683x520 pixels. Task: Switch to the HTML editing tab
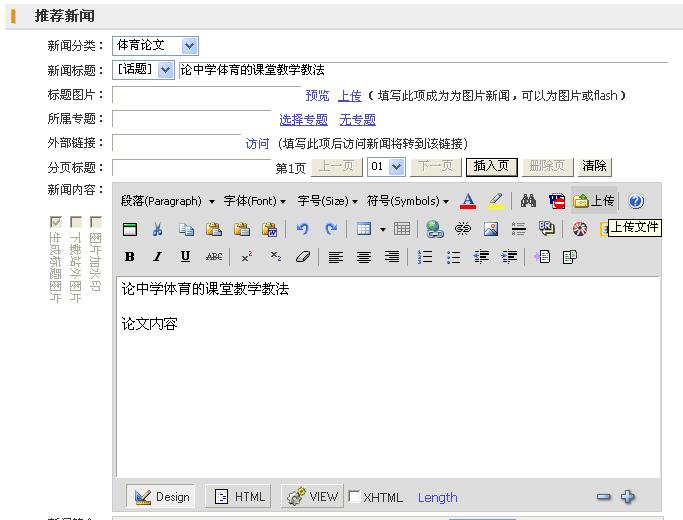click(238, 497)
